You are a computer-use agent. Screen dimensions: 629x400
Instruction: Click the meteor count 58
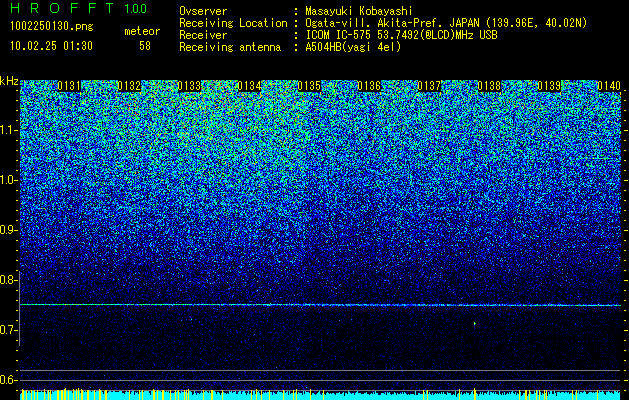pos(145,46)
